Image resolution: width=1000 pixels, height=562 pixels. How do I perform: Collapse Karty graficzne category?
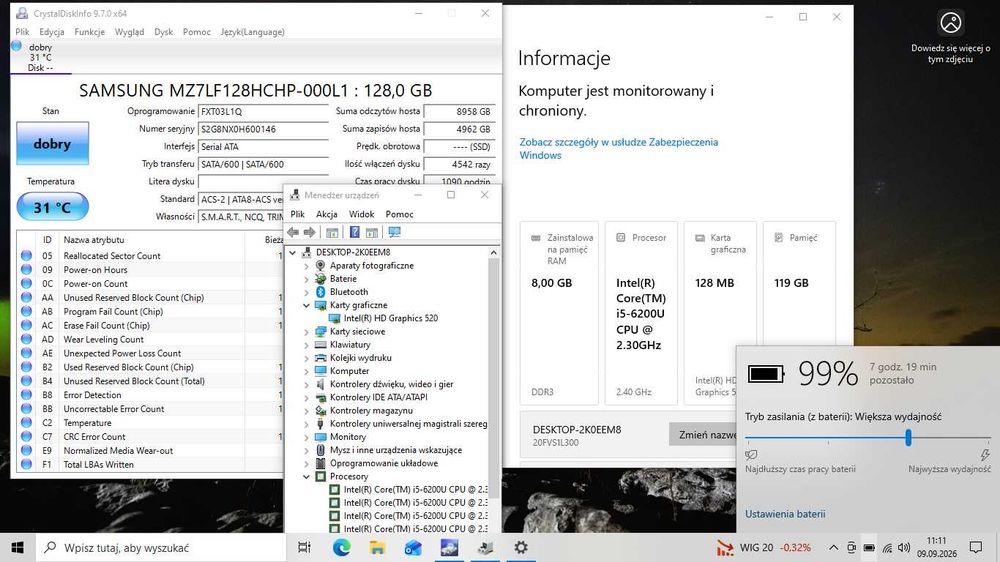pos(306,305)
